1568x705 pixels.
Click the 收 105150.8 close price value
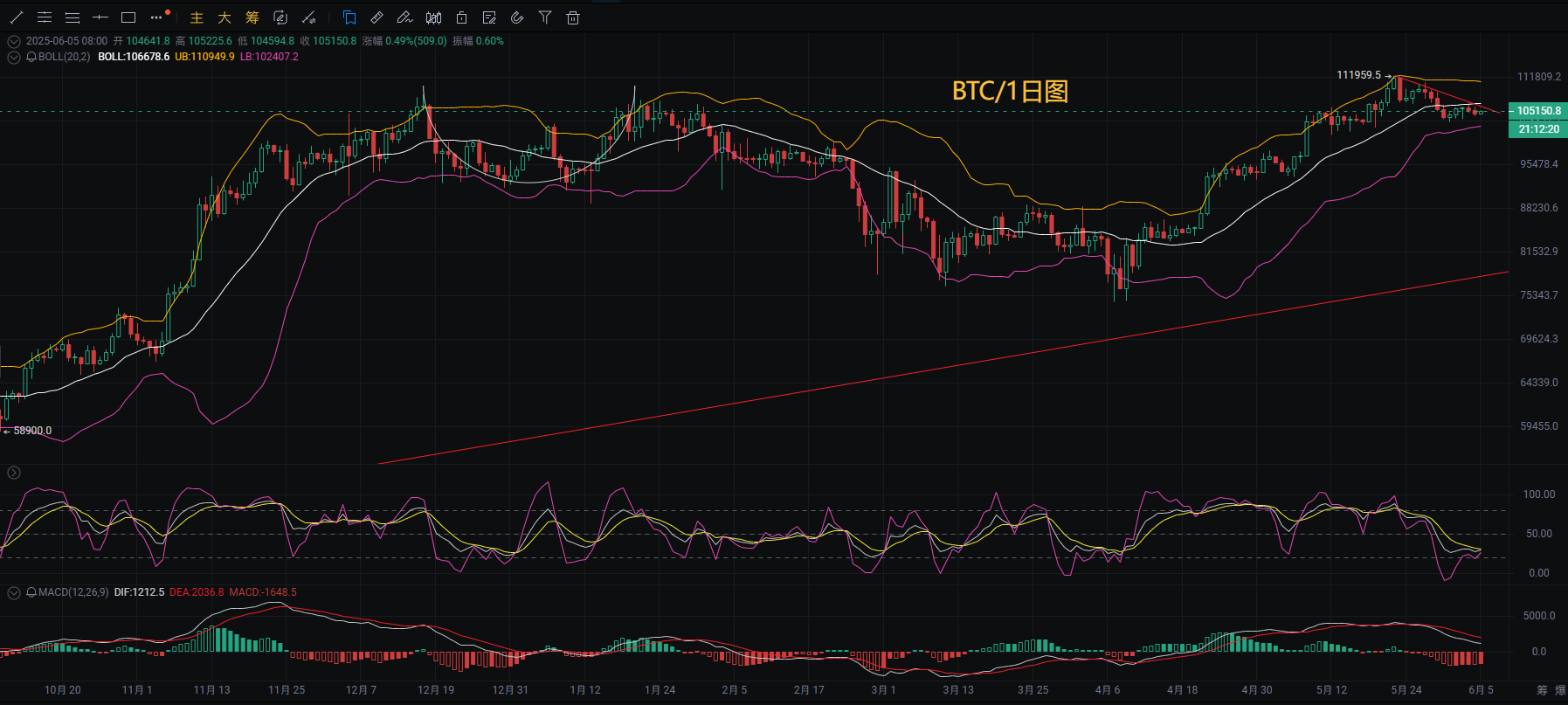(x=328, y=41)
